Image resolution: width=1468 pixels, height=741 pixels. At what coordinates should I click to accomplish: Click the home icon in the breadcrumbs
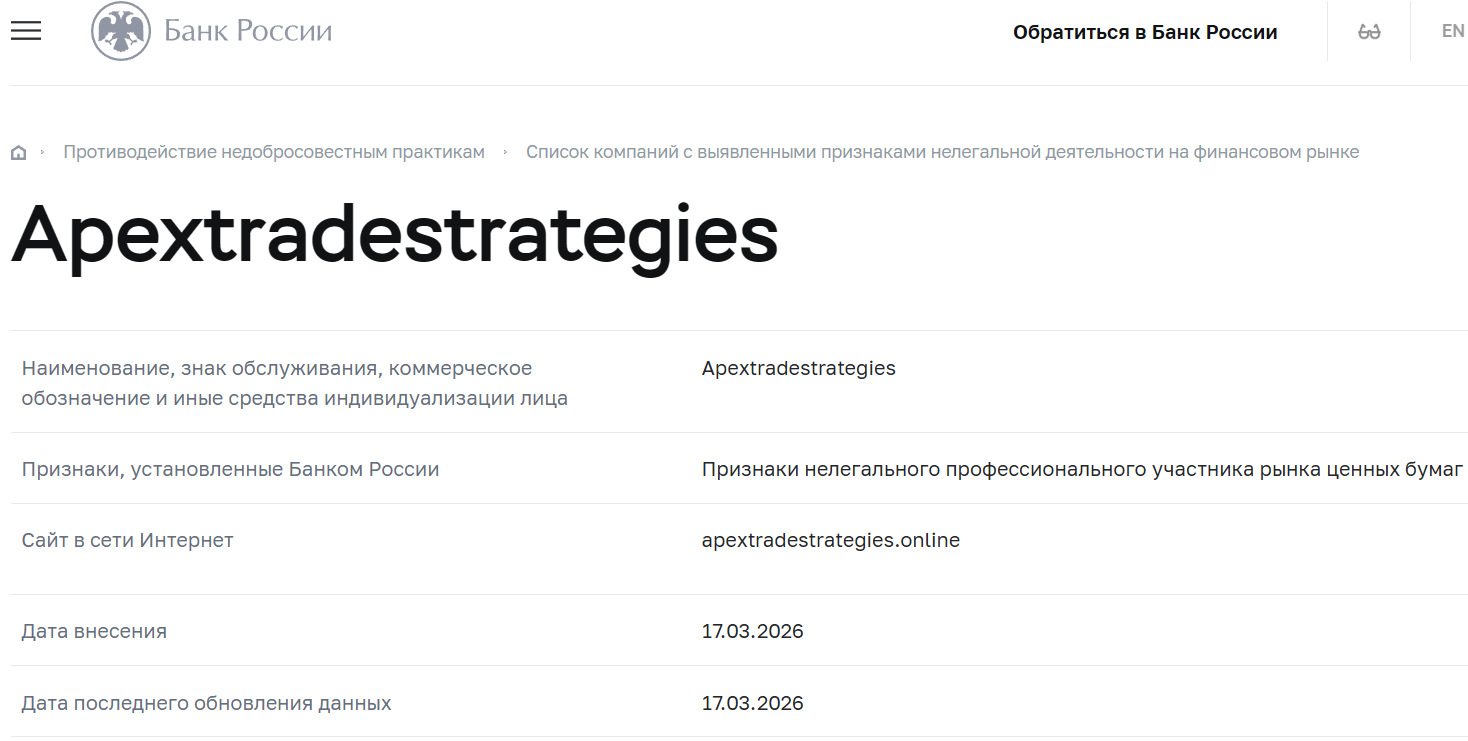click(x=18, y=151)
